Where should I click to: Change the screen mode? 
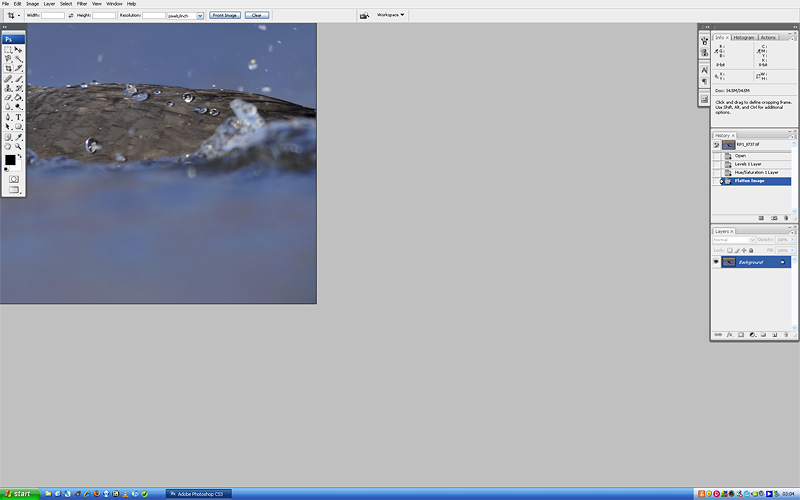14,190
